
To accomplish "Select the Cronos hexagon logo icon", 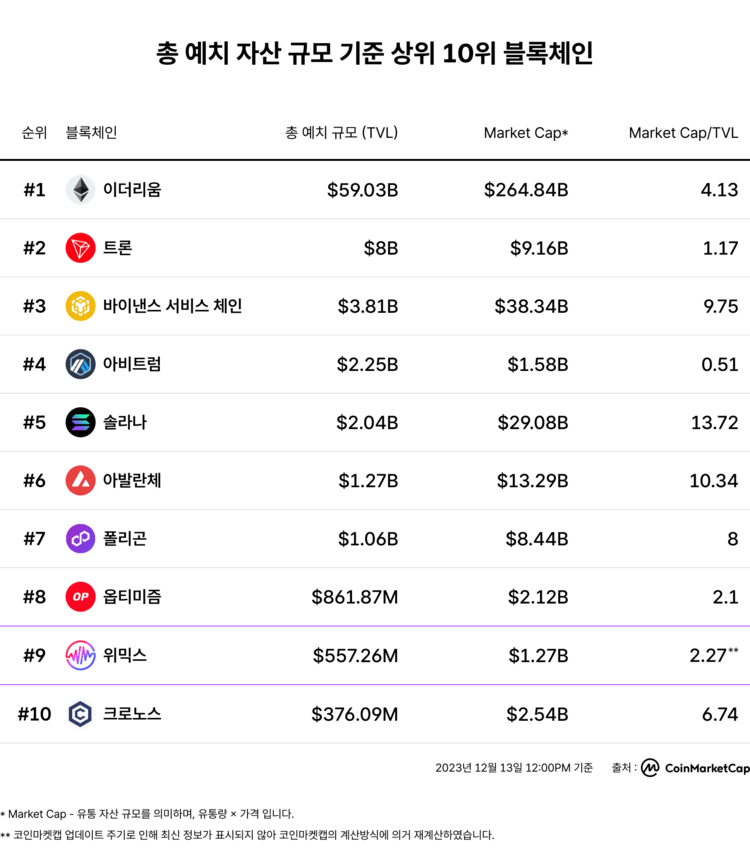I will click(x=80, y=713).
